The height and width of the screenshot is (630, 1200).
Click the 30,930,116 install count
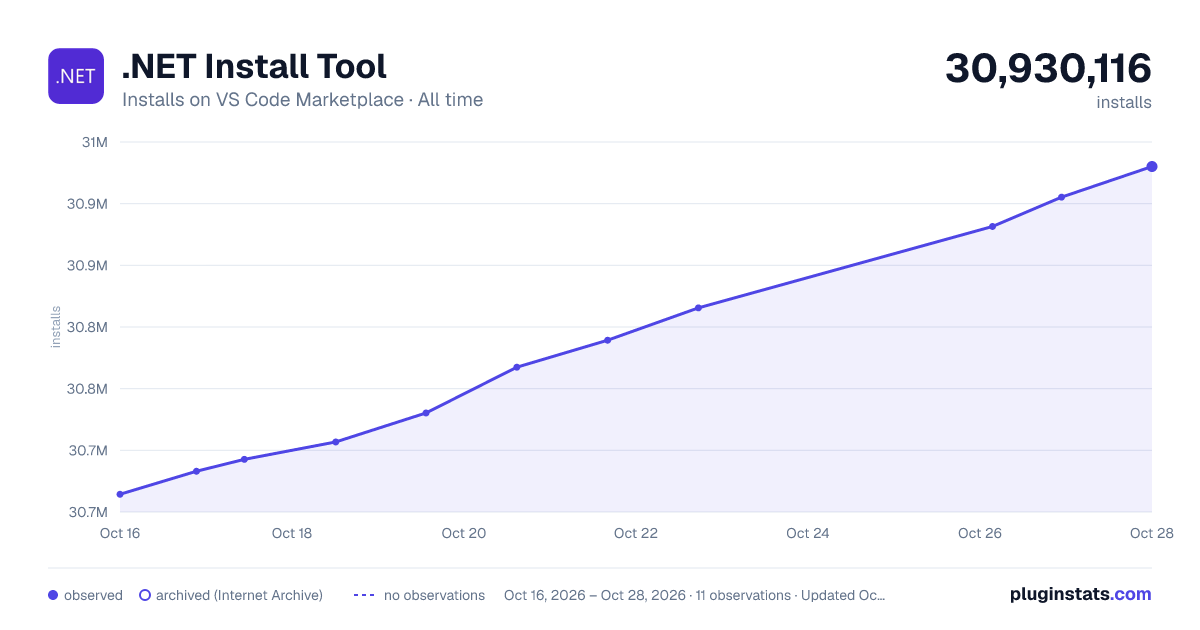pyautogui.click(x=1048, y=68)
